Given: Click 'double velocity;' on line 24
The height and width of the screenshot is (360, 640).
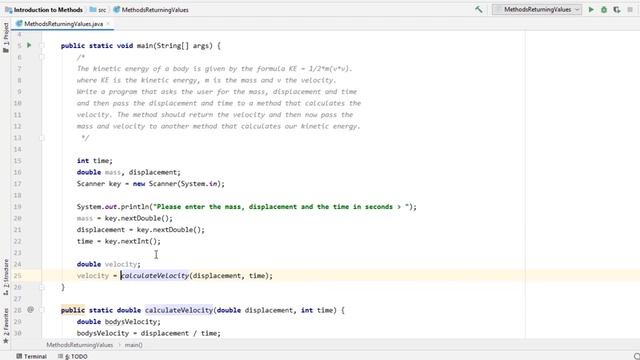Looking at the screenshot, I should click(109, 264).
